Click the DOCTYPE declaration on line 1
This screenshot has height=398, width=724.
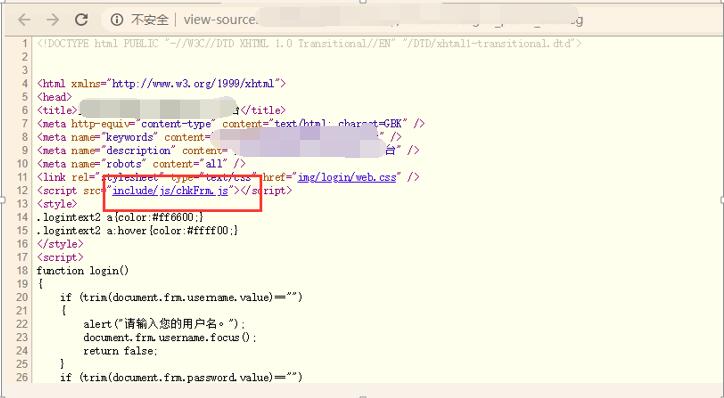(309, 44)
